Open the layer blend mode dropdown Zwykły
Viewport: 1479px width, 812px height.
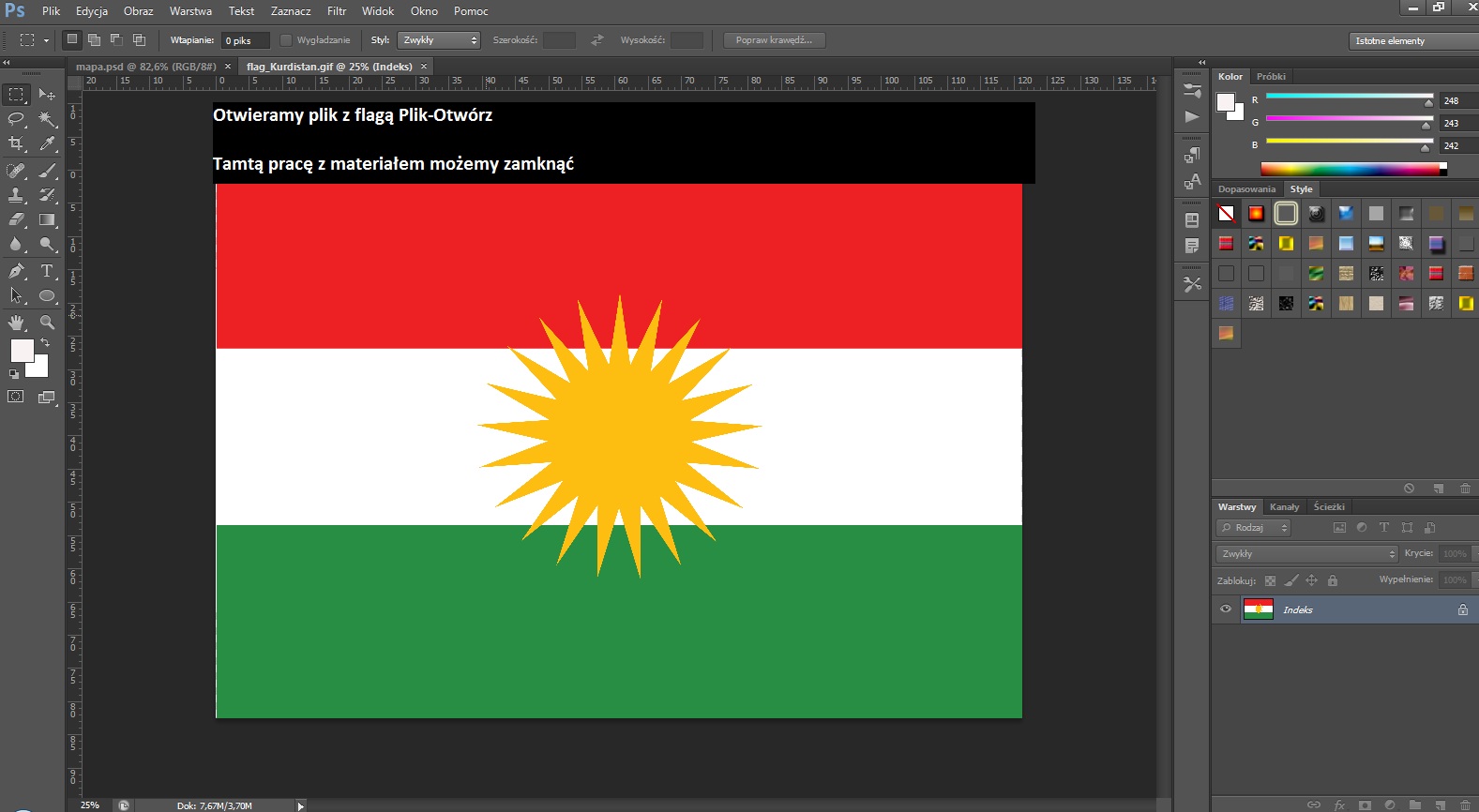pos(1306,554)
